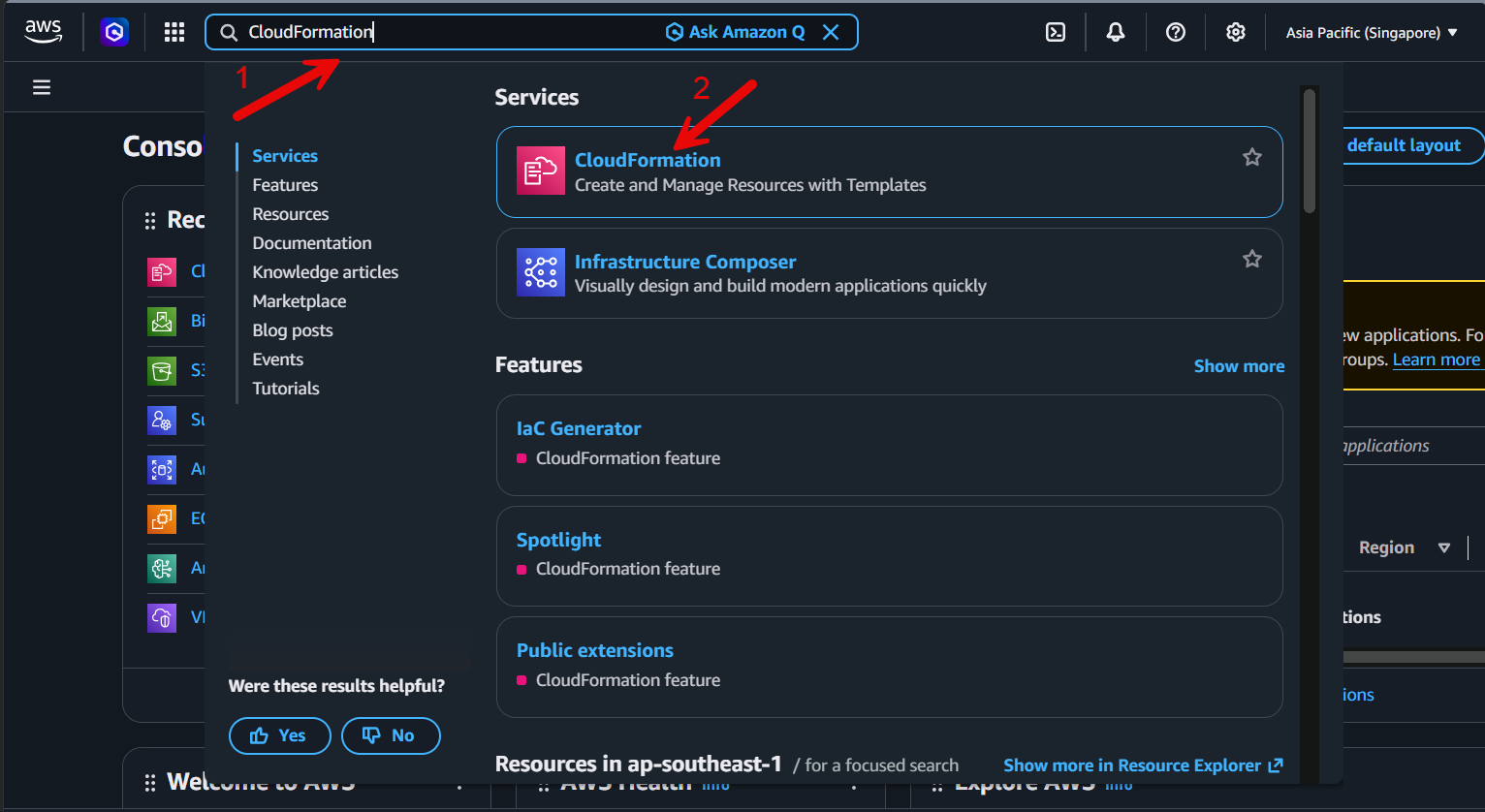Image resolution: width=1485 pixels, height=812 pixels.
Task: Click the drag handle of Recently visited widget
Action: click(x=150, y=221)
